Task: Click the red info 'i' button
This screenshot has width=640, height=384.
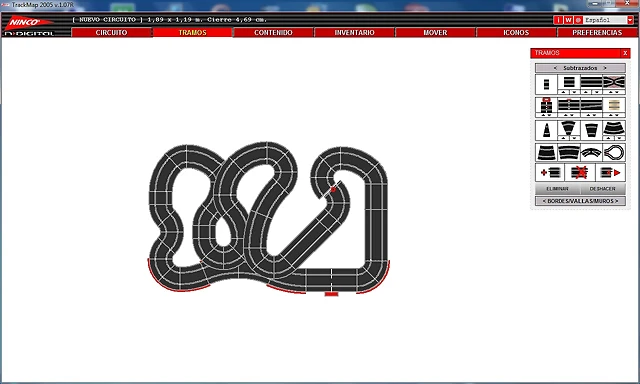Action: [x=558, y=20]
